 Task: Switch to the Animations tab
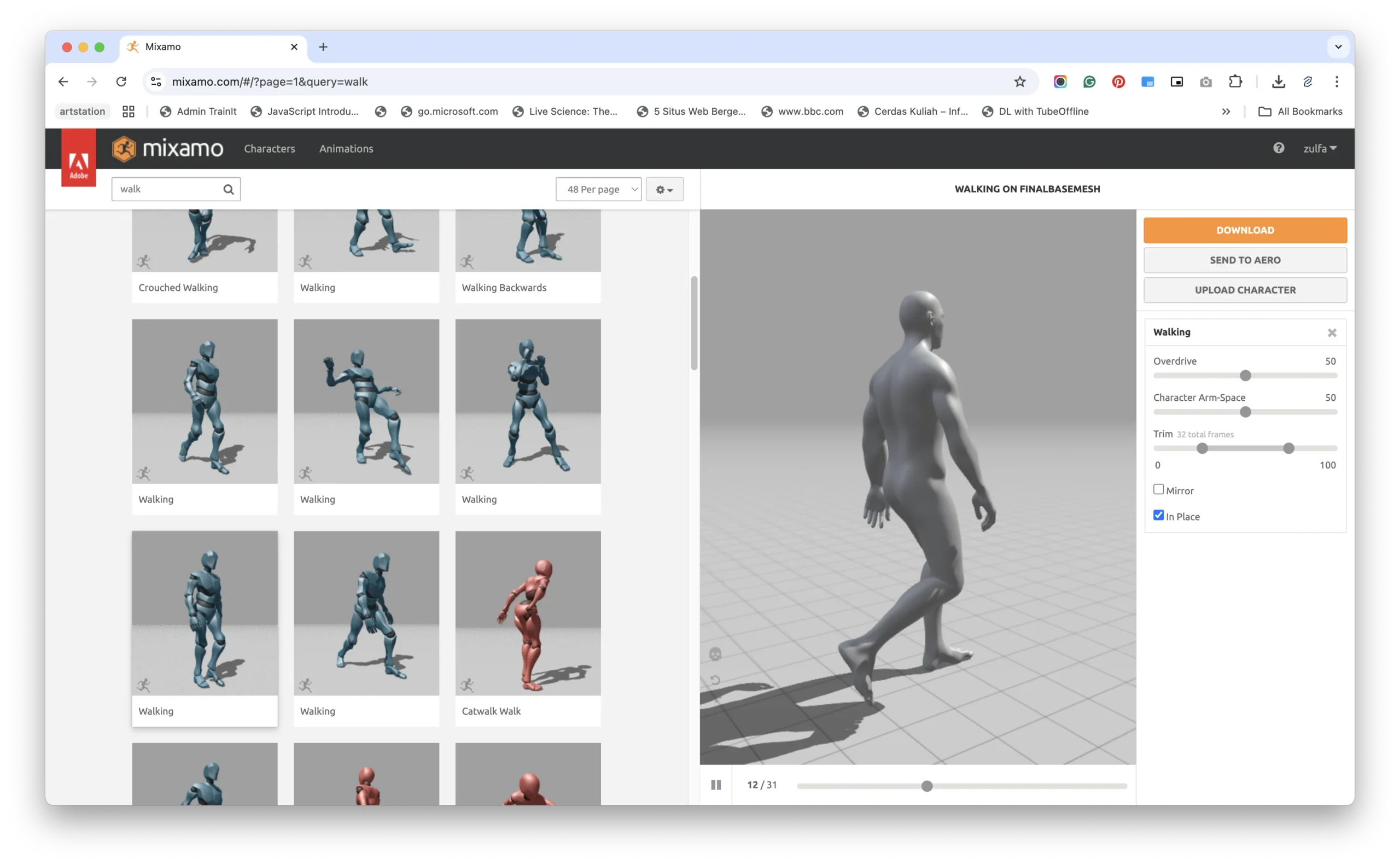coord(346,149)
